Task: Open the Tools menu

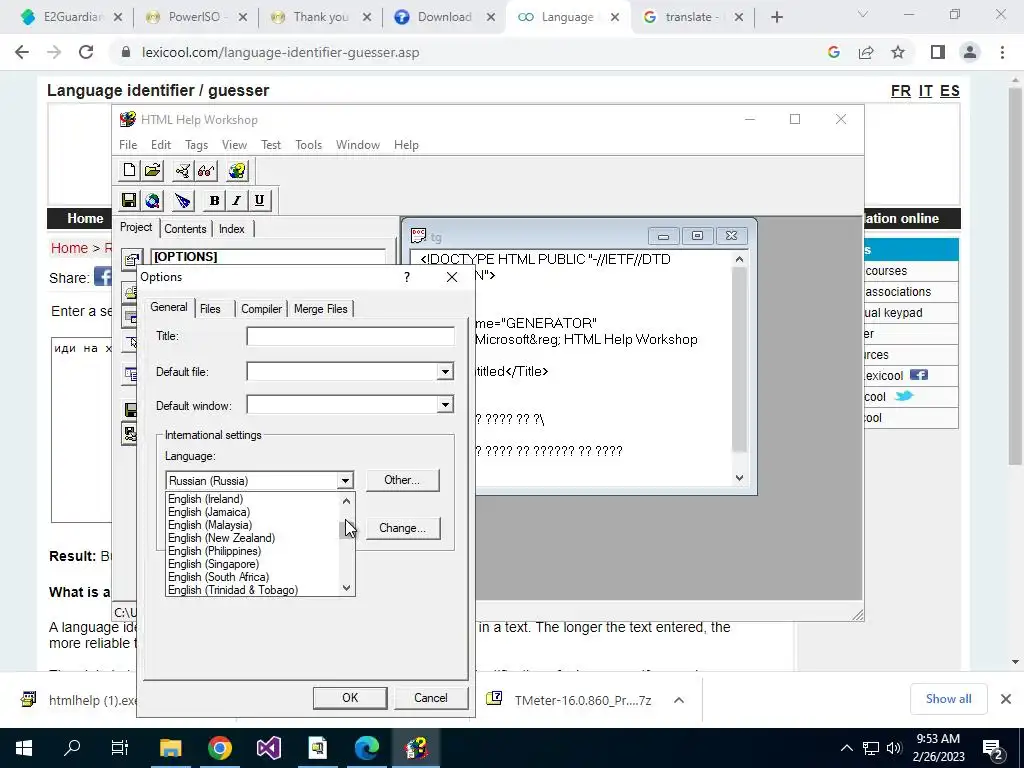Action: point(308,145)
